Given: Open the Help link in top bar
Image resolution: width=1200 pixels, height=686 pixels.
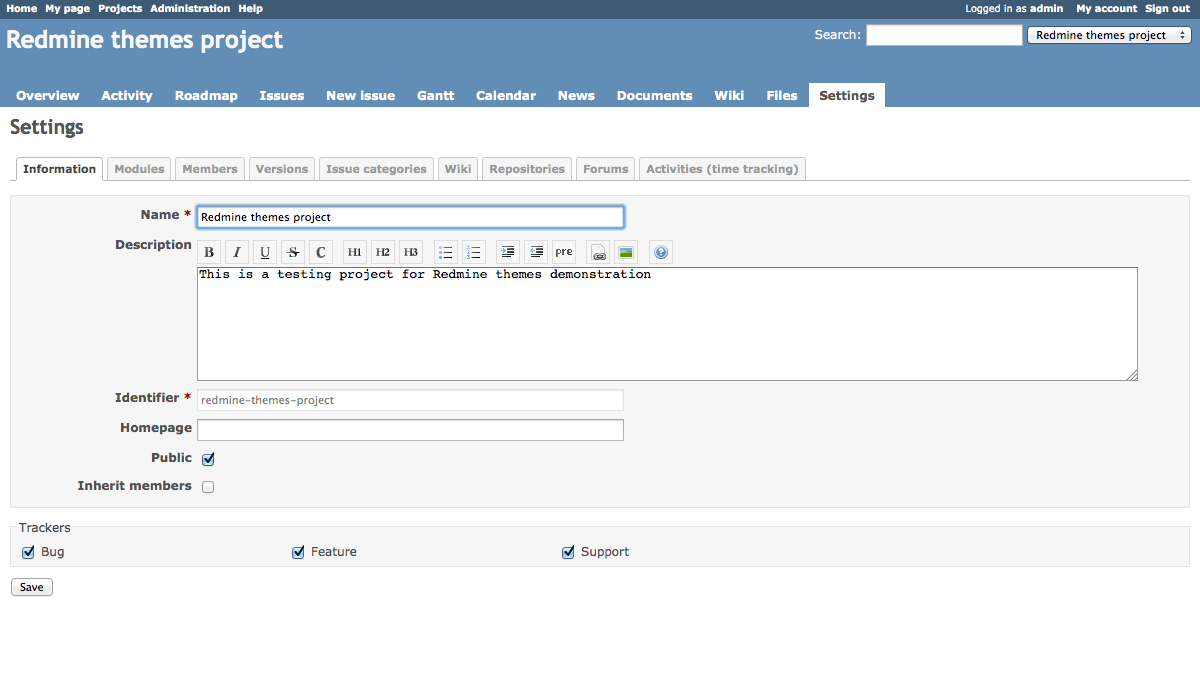Looking at the screenshot, I should pyautogui.click(x=251, y=8).
